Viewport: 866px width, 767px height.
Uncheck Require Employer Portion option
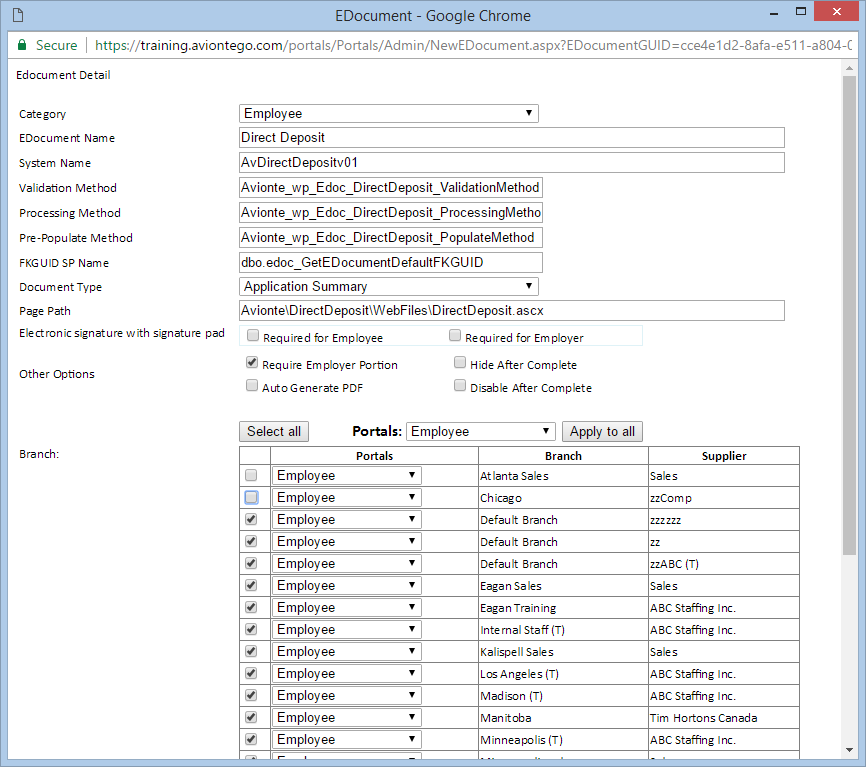252,362
